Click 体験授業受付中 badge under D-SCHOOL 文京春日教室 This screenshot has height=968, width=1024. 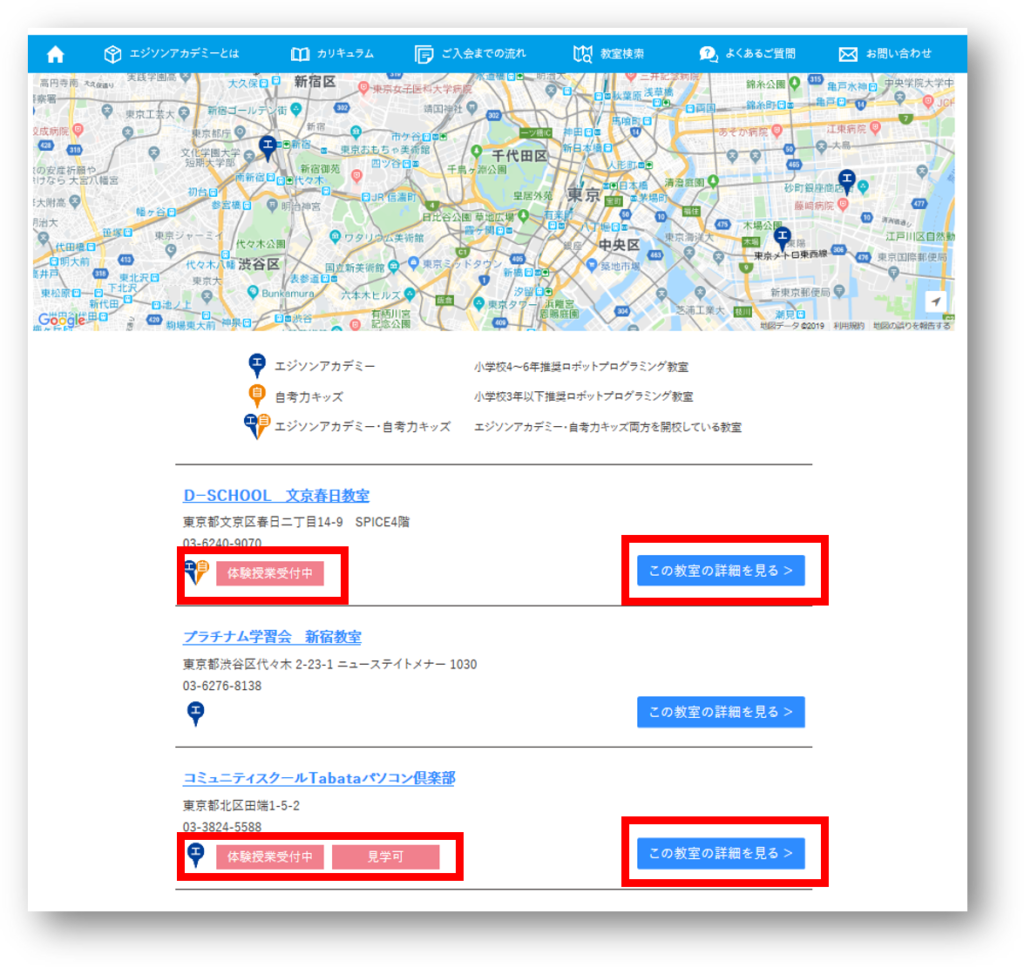(270, 573)
